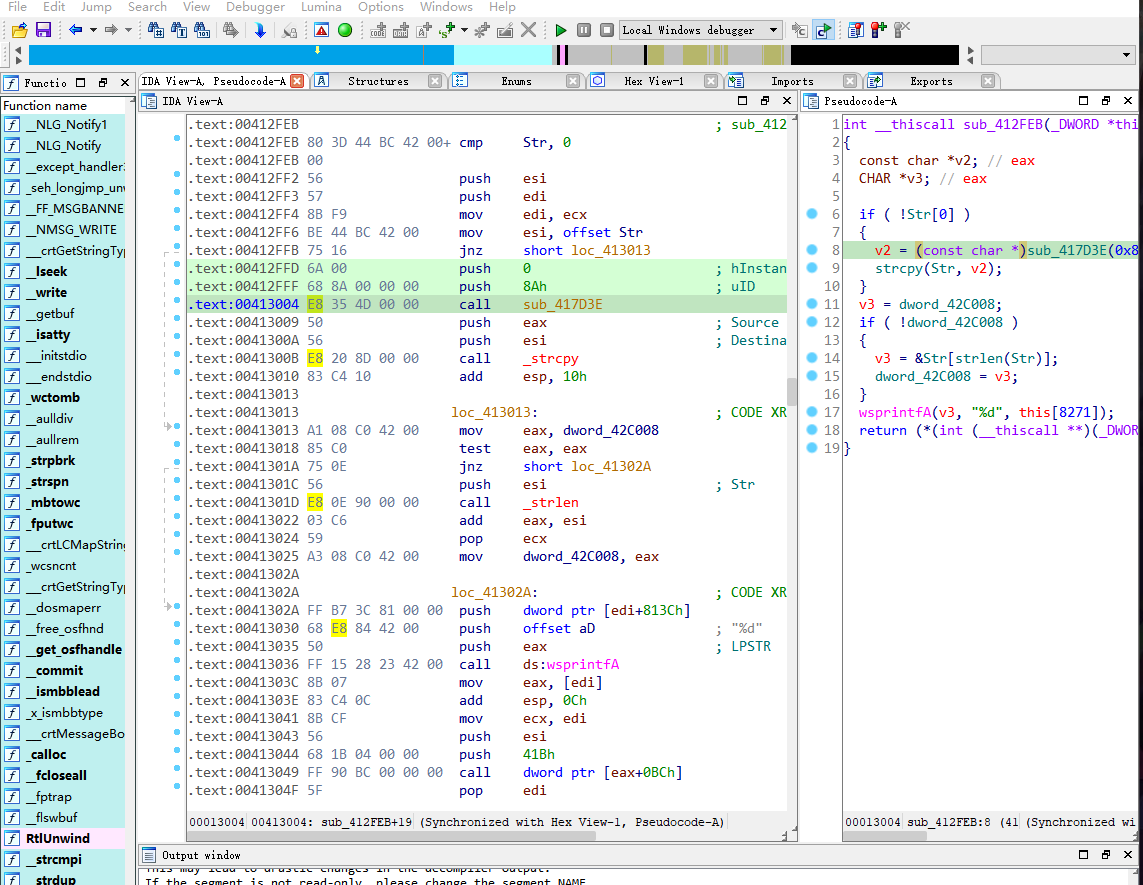The height and width of the screenshot is (885, 1143).
Task: Open dropdown arrow beside Jump back button
Action: click(x=93, y=30)
